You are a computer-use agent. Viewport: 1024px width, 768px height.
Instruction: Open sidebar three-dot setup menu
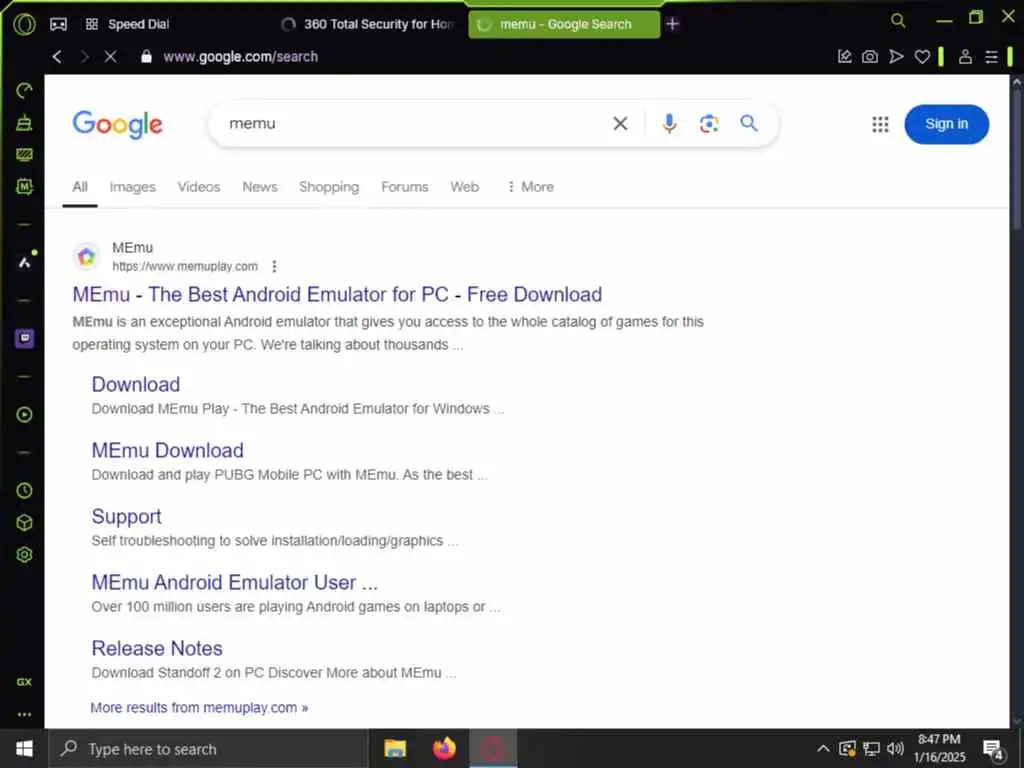[24, 714]
